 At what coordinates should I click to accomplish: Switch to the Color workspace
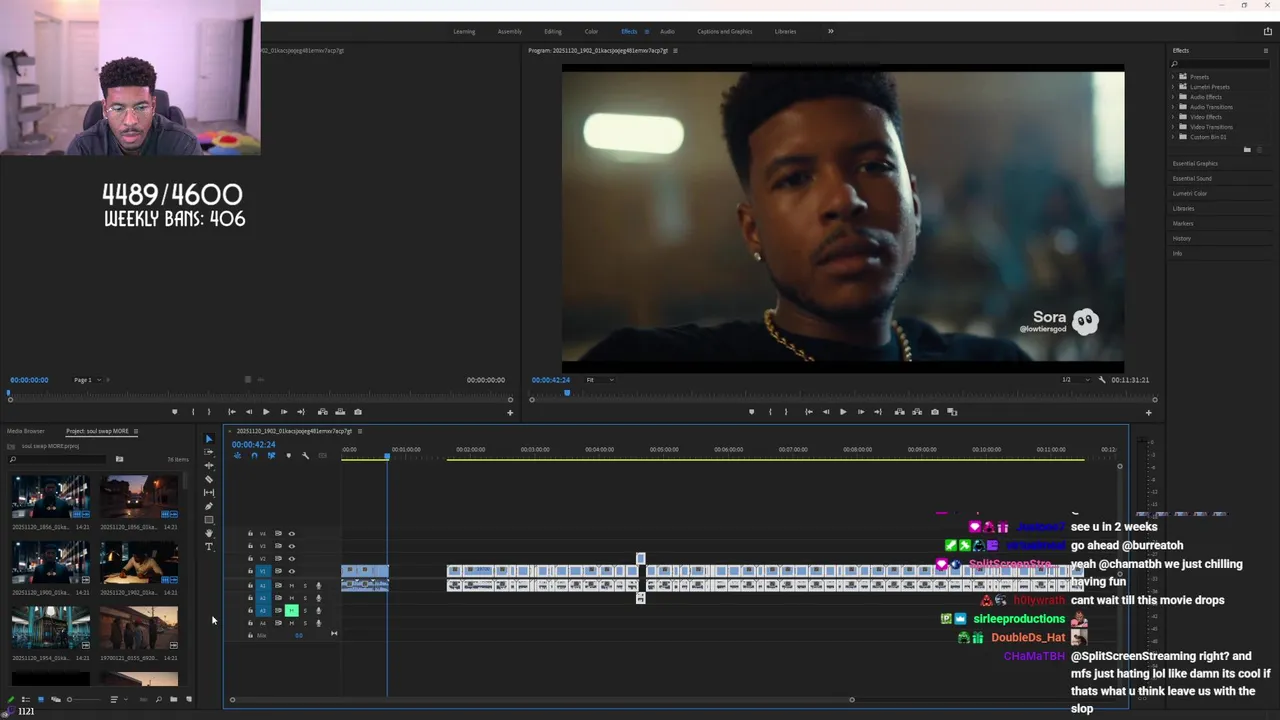(591, 31)
